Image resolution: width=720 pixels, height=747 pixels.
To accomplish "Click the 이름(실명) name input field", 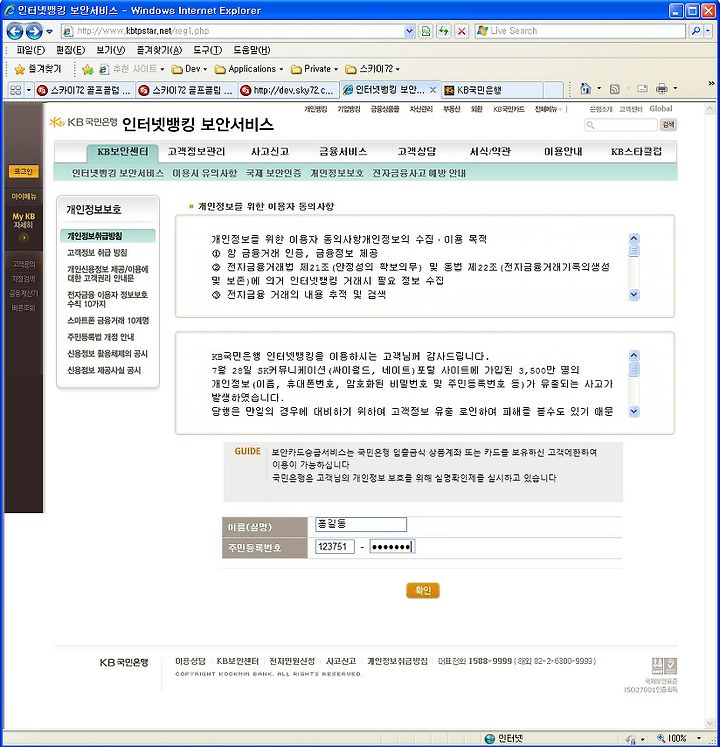I will click(x=361, y=525).
